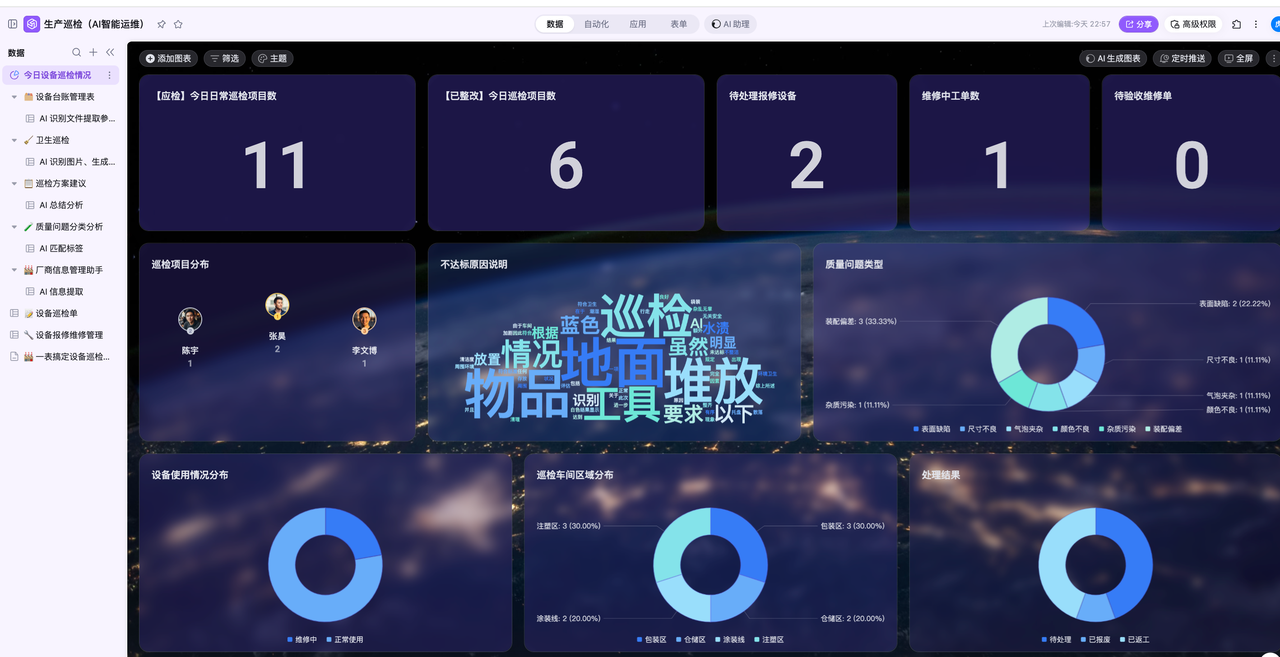The width and height of the screenshot is (1280, 657).
Task: Click 李文博's avatar in 巡检项目分布
Action: pos(364,320)
